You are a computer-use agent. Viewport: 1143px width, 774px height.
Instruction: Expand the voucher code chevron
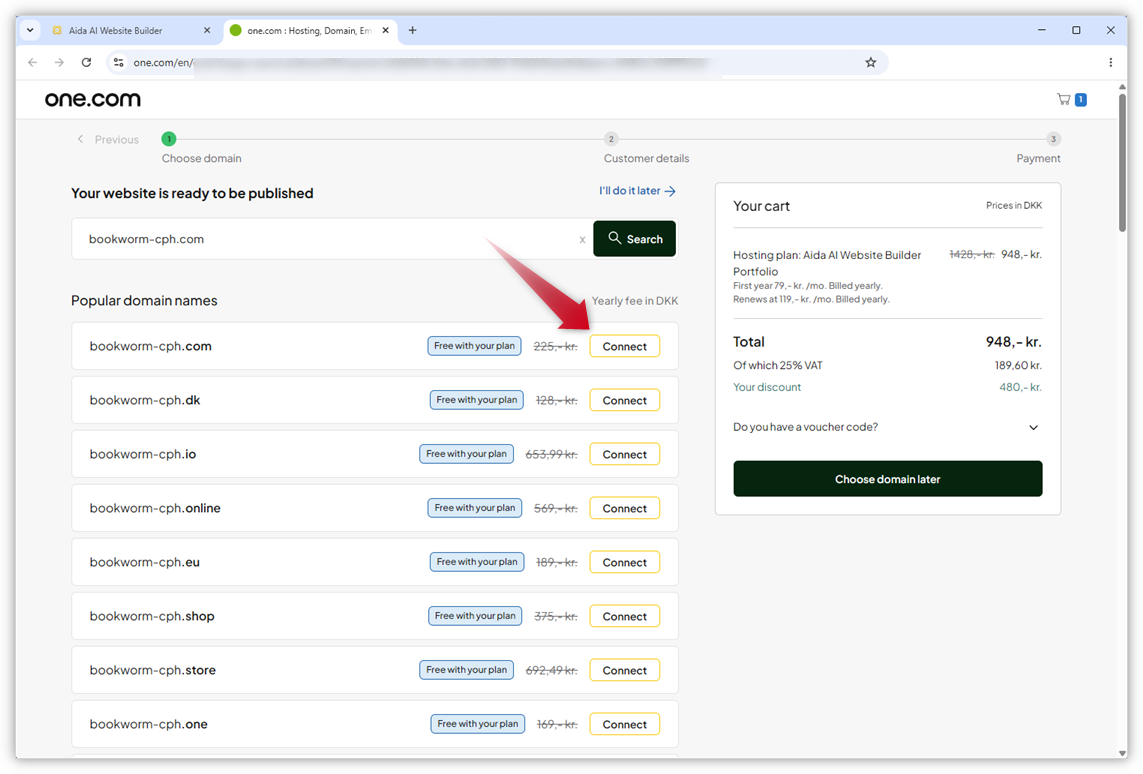coord(1033,427)
